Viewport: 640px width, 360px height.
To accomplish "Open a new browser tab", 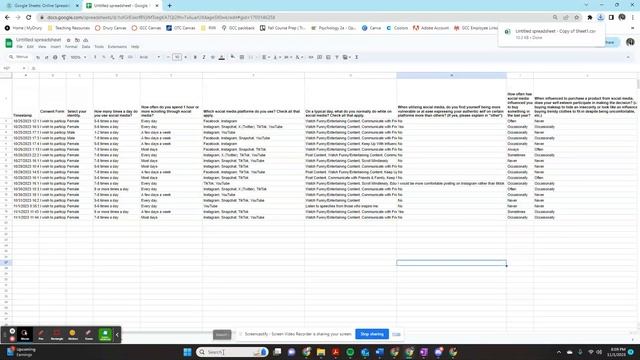I will 169,6.
